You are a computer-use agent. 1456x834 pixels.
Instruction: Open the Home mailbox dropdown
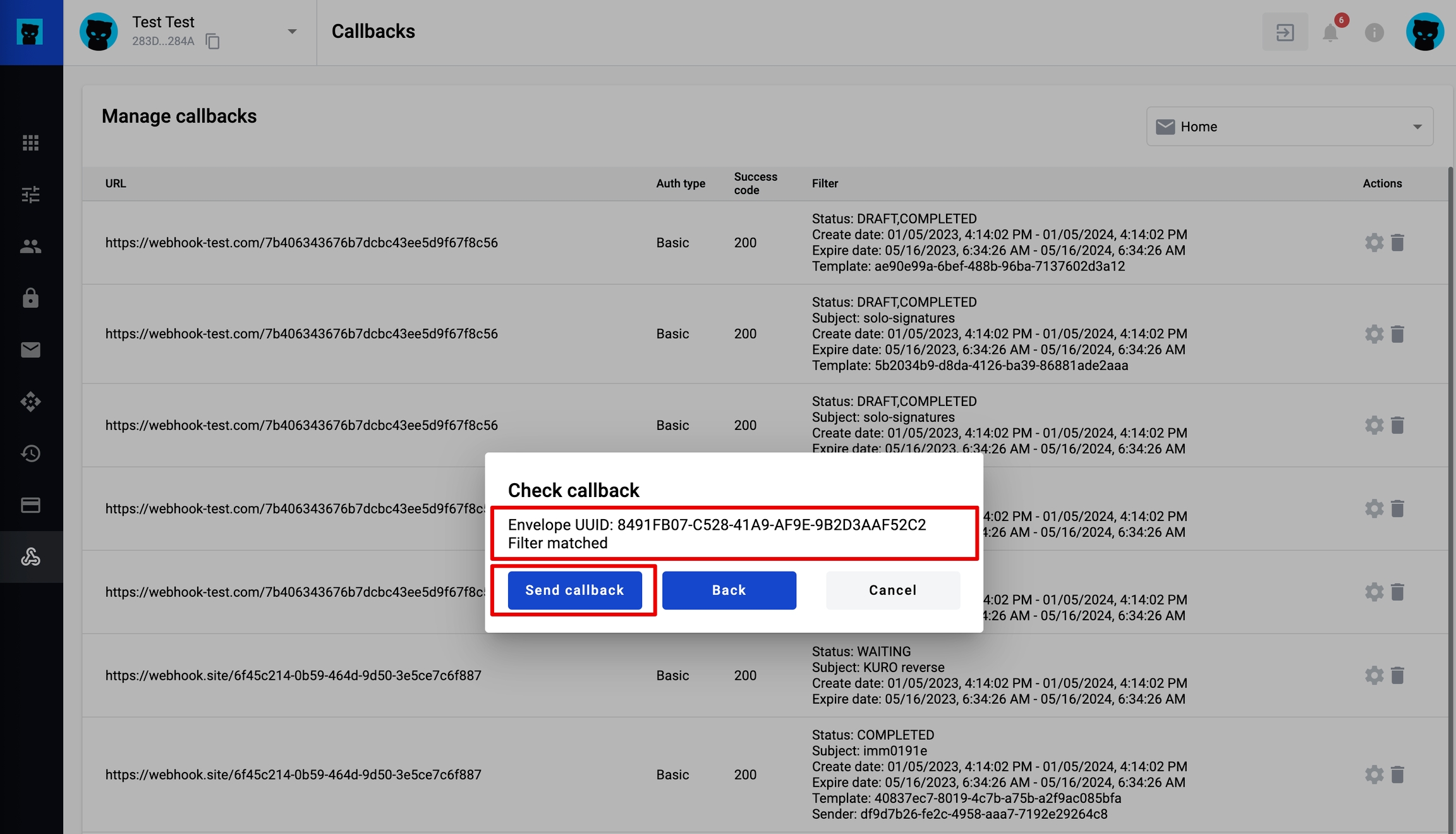coord(1289,126)
